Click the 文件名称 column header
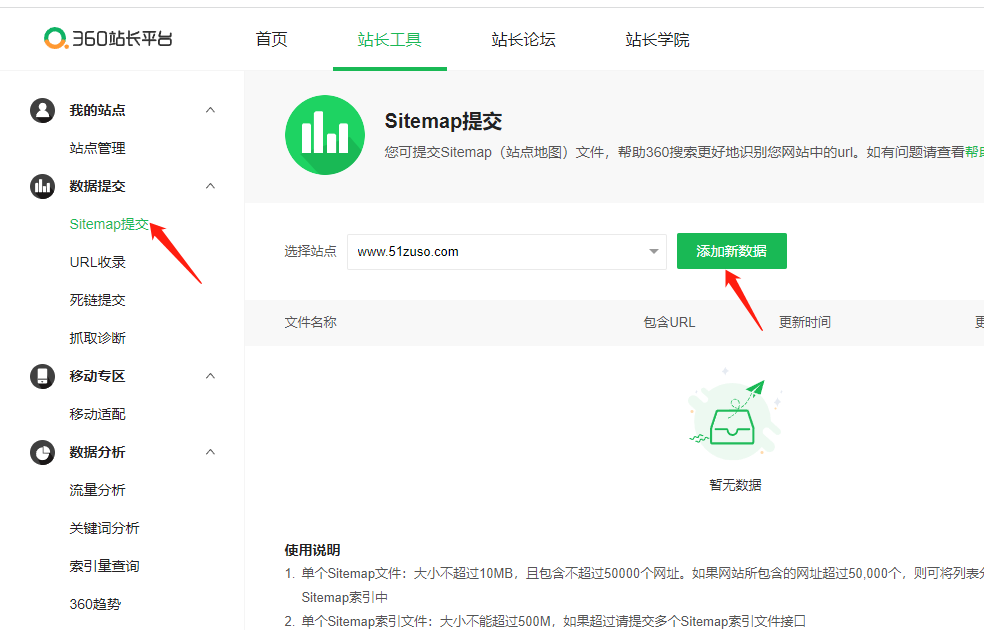This screenshot has height=630, width=984. tap(311, 323)
